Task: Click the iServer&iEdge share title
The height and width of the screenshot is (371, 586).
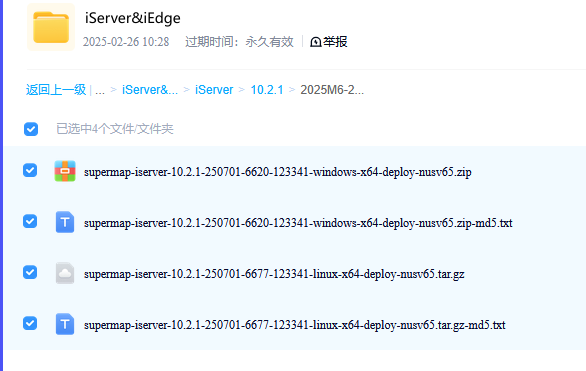Action: coord(133,18)
